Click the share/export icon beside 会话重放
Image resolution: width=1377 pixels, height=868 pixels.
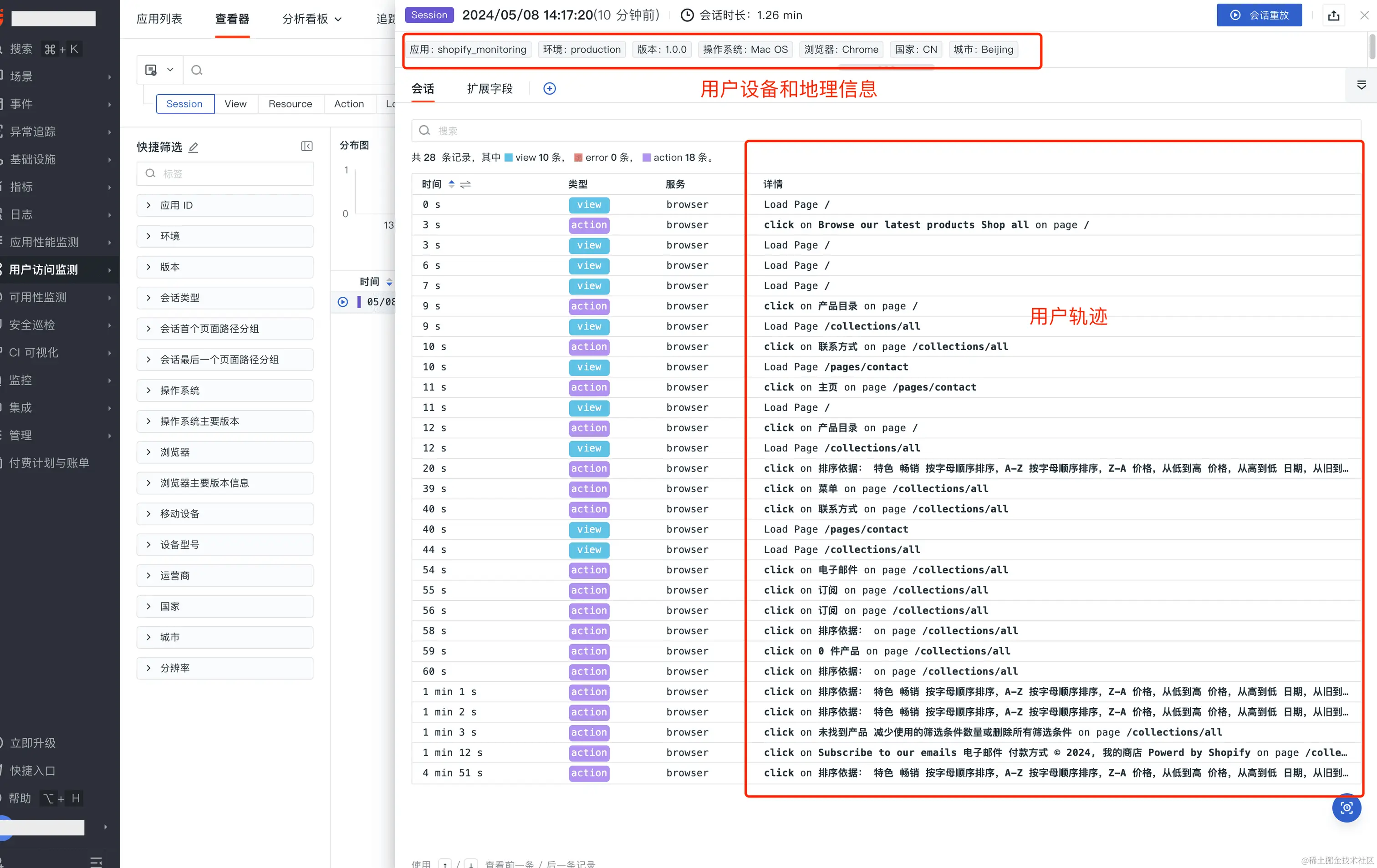click(1334, 15)
